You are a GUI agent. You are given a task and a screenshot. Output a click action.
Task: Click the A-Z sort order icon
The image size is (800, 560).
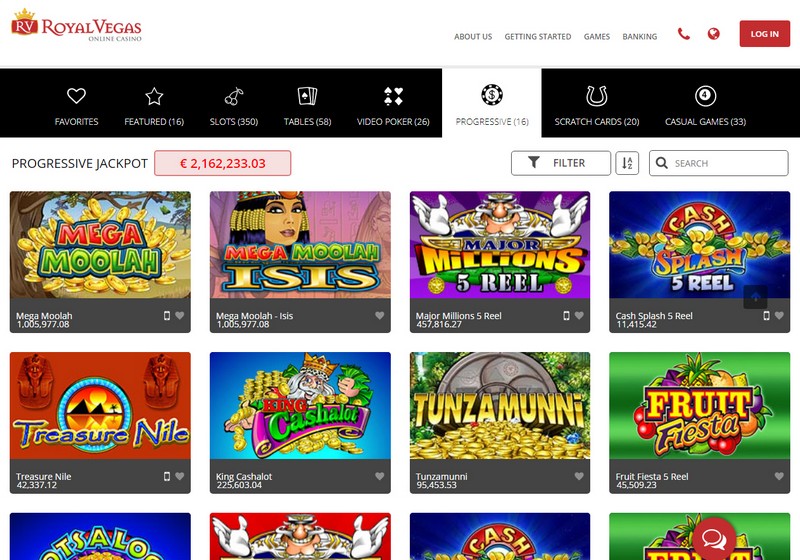[x=627, y=163]
